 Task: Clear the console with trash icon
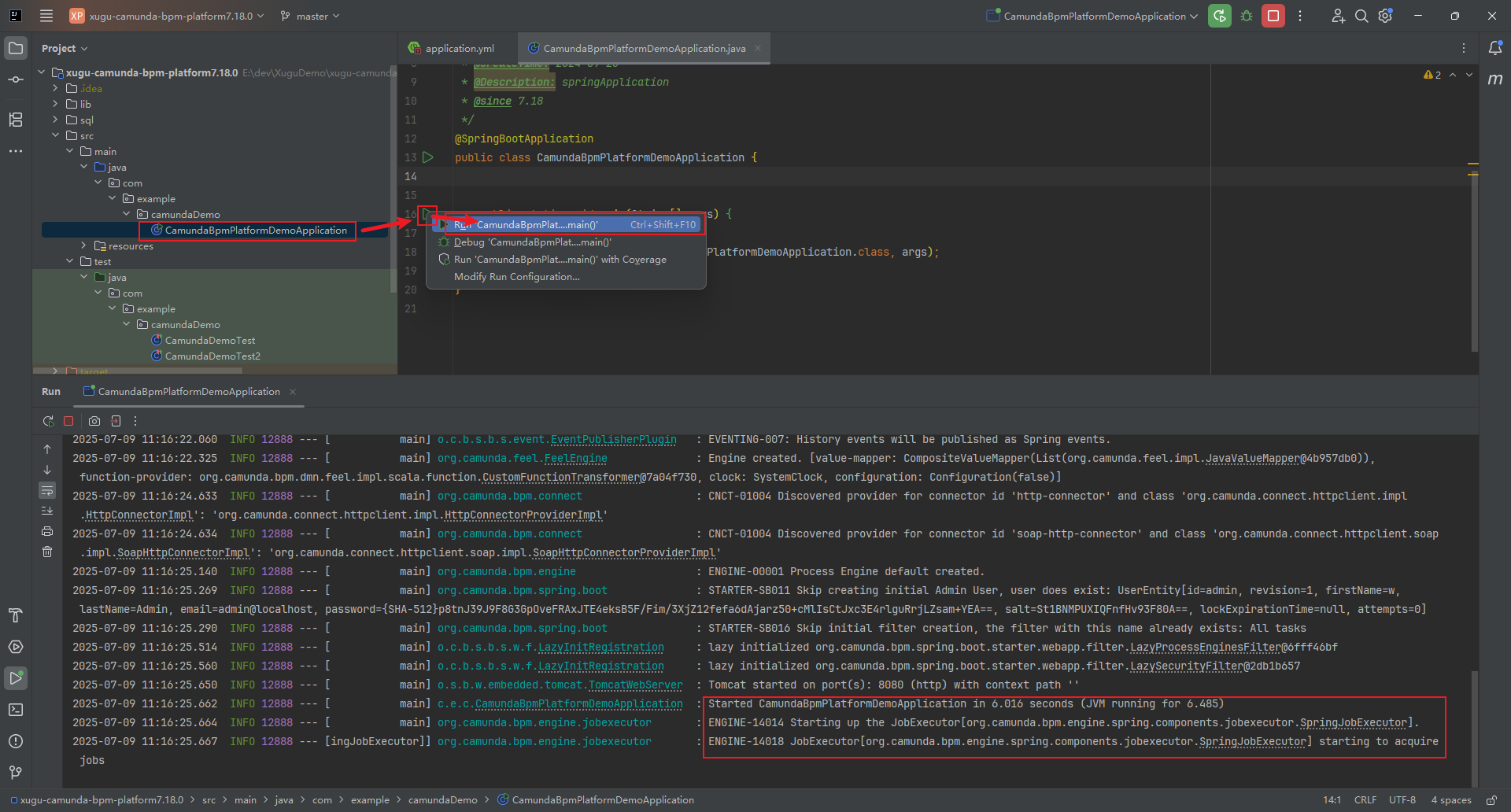47,552
